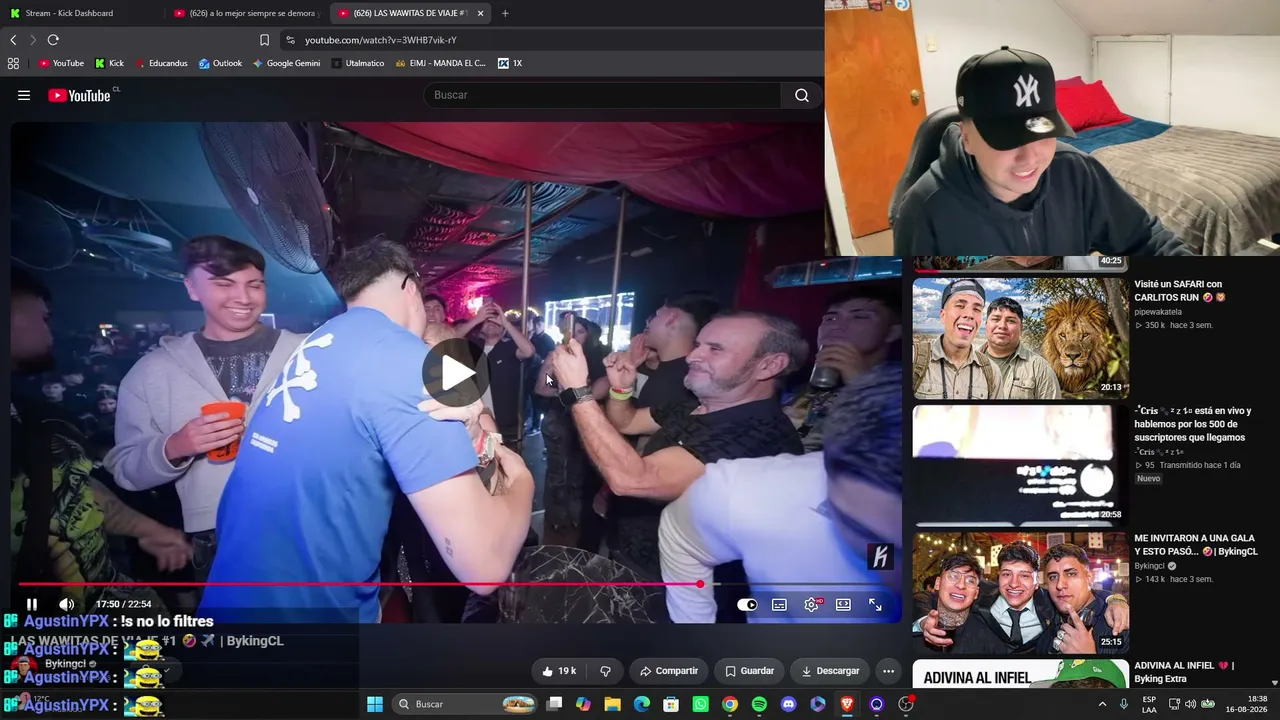Open the EIMJ - MANDA EL C... bookmark
The width and height of the screenshot is (1280, 720).
[x=440, y=63]
